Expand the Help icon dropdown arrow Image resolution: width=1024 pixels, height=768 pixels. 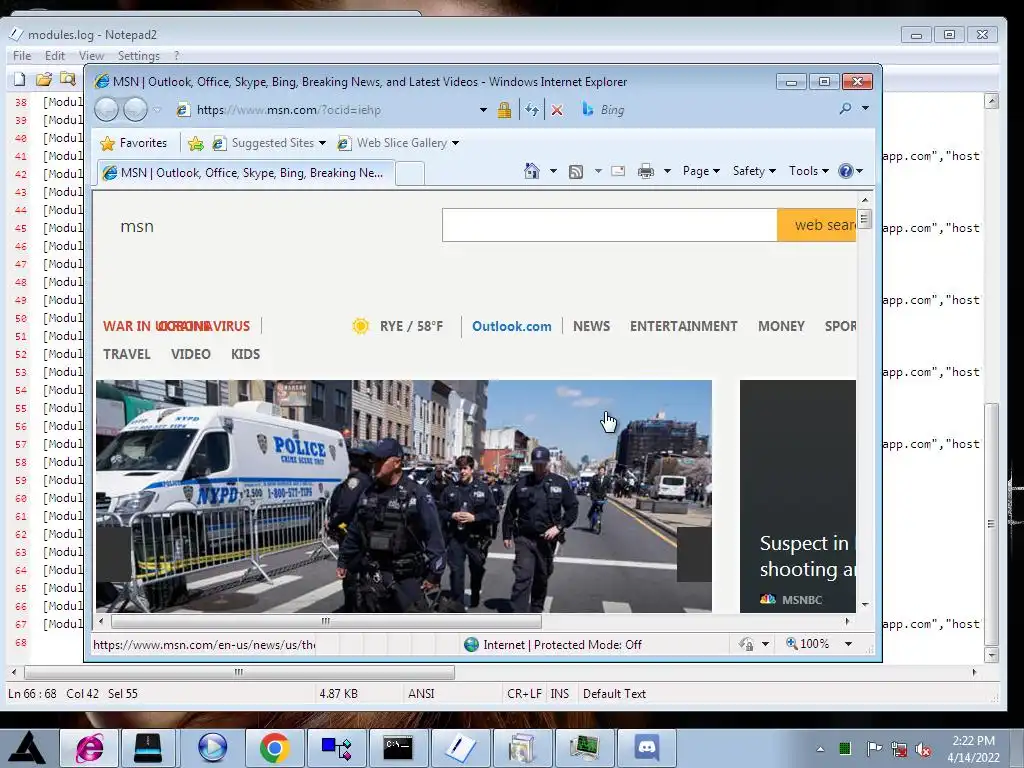pyautogui.click(x=859, y=171)
